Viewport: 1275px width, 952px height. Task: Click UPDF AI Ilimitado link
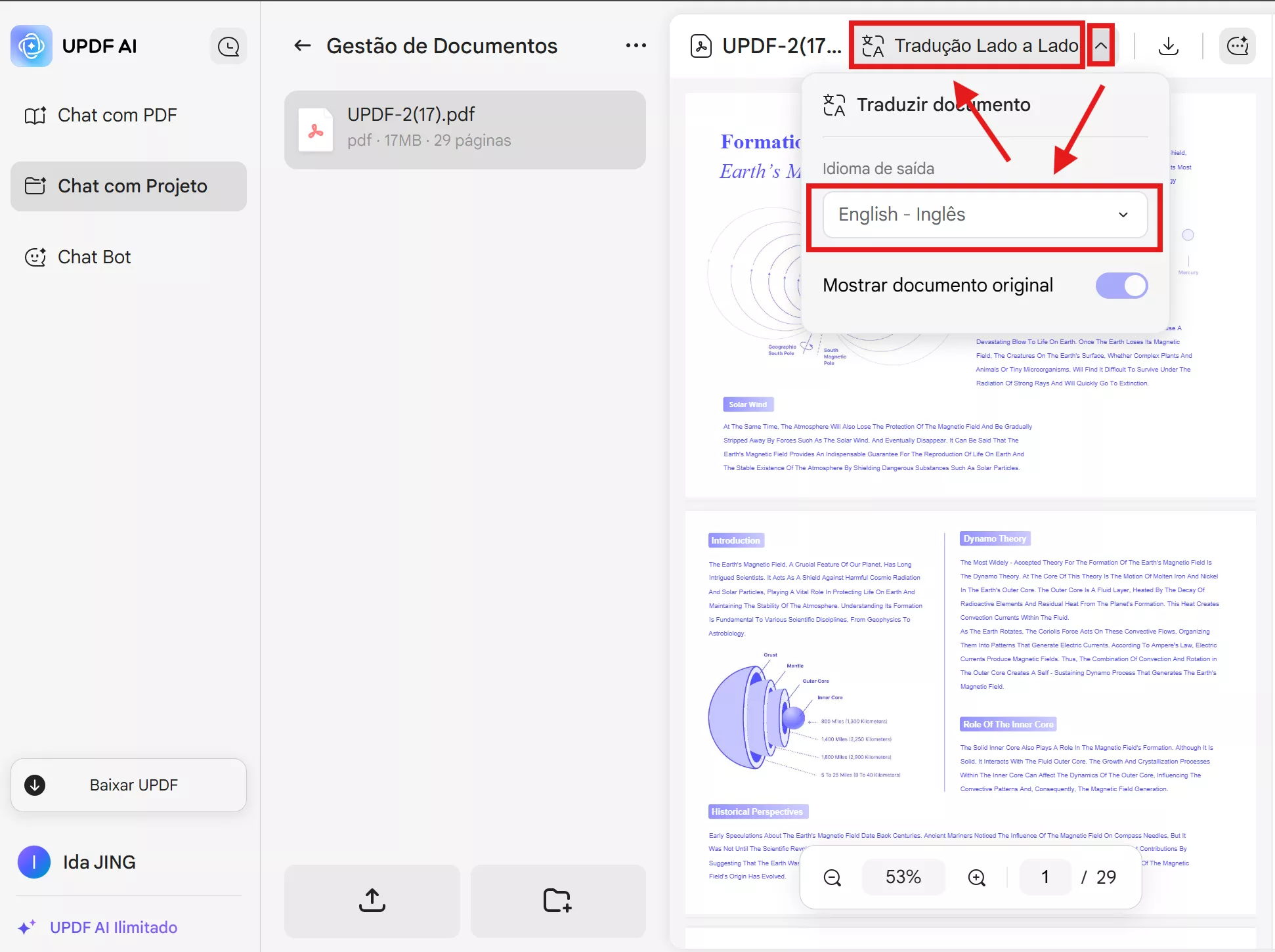[114, 928]
